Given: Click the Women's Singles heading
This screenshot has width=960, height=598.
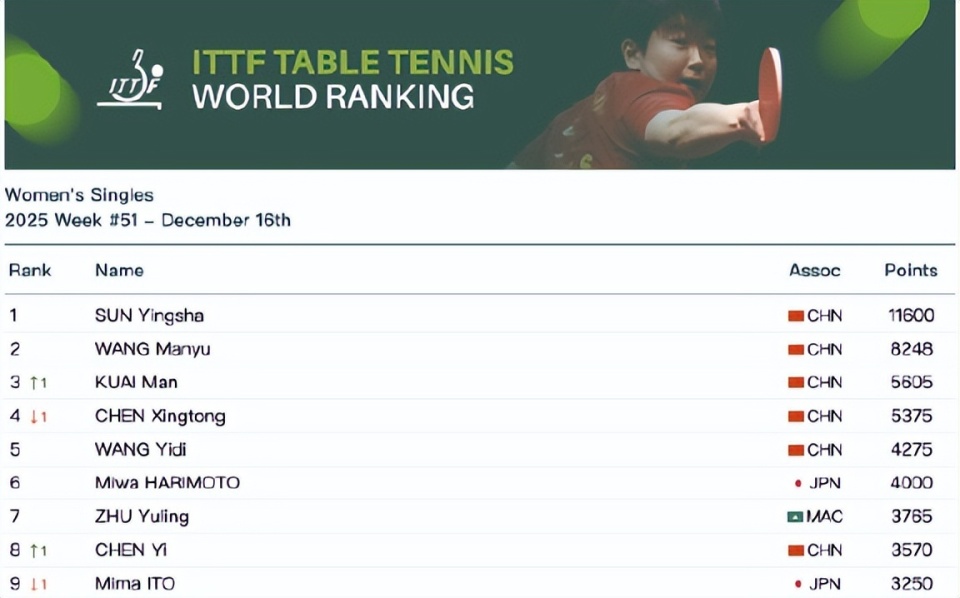Looking at the screenshot, I should (x=79, y=195).
